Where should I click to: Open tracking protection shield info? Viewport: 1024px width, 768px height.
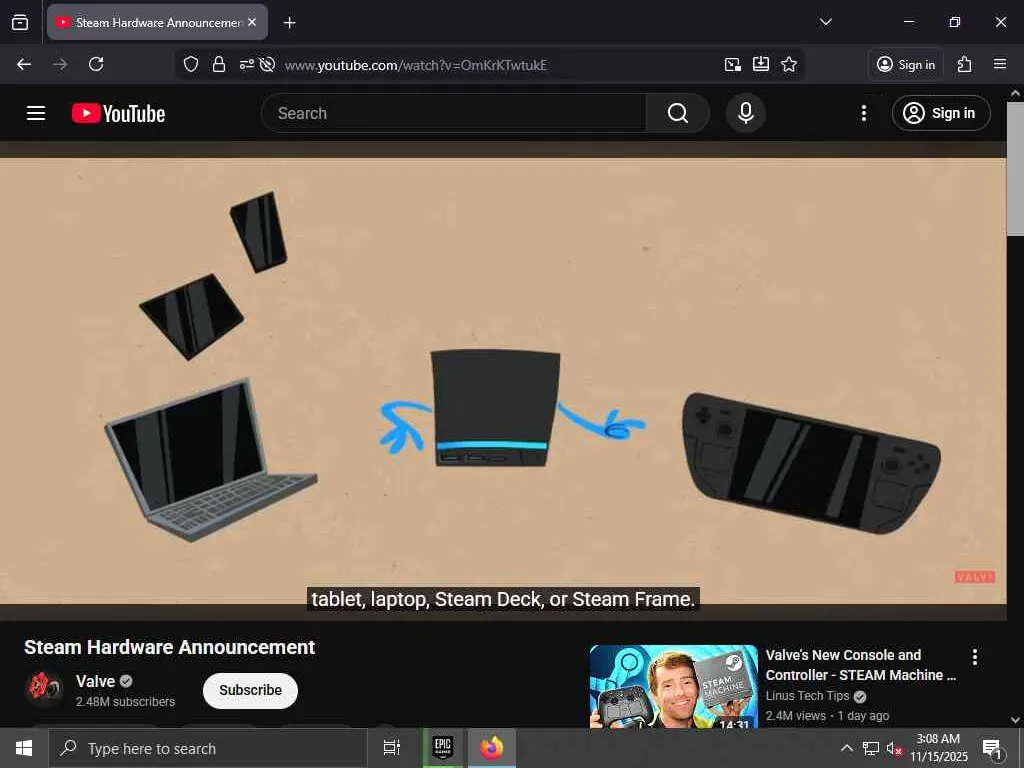pyautogui.click(x=191, y=64)
